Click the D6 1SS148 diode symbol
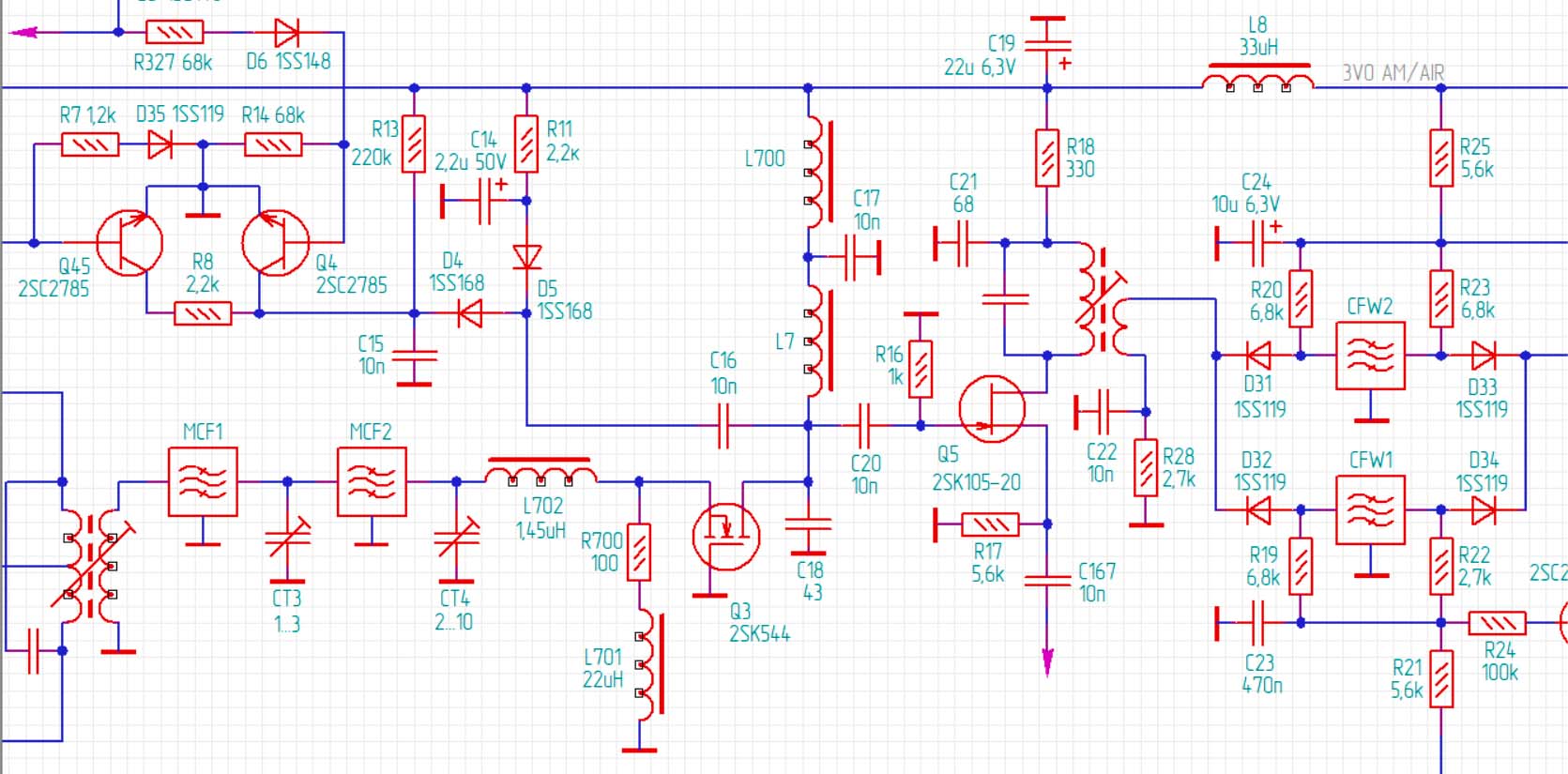 click(287, 33)
